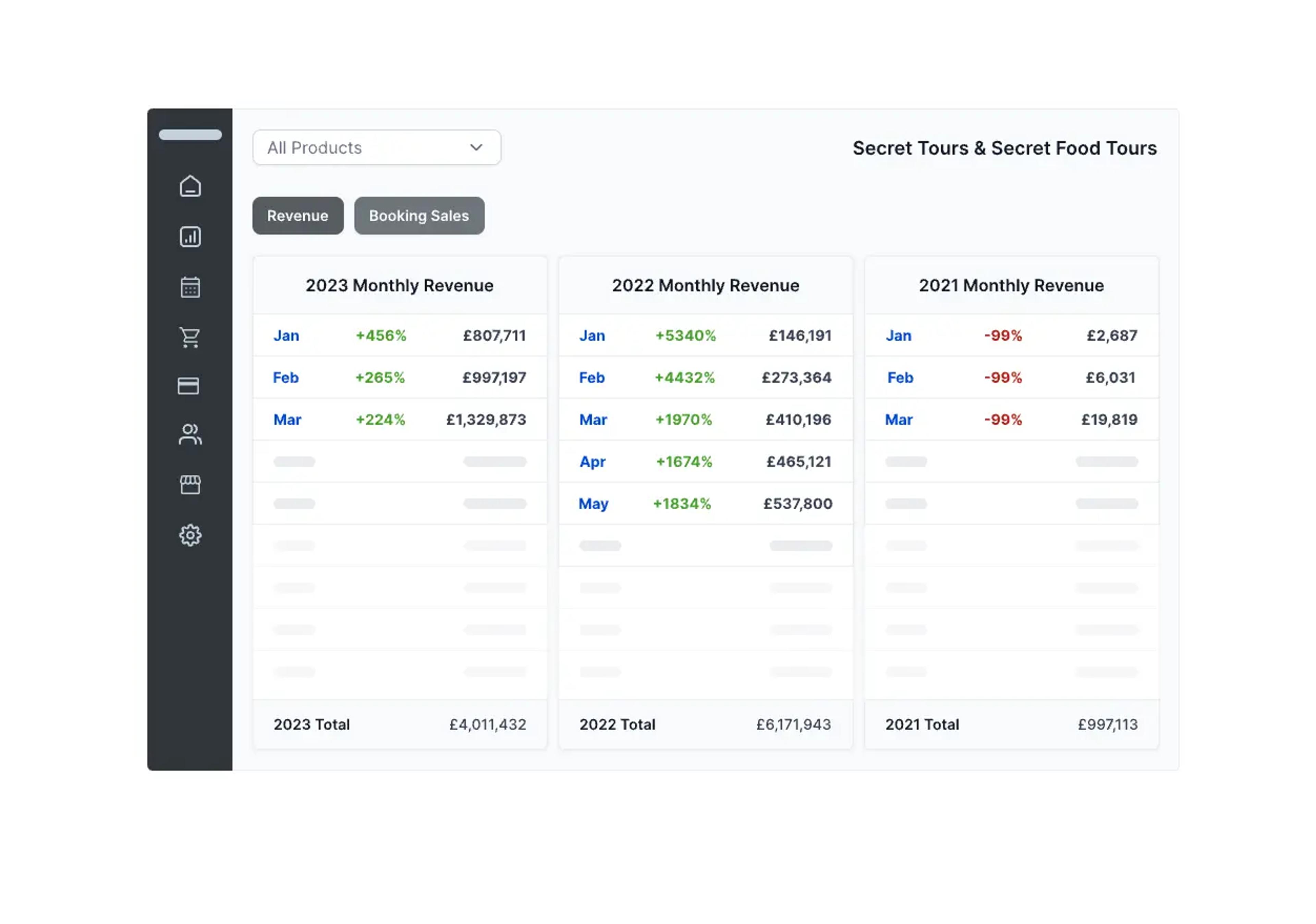Open the bar chart reports icon

[190, 237]
